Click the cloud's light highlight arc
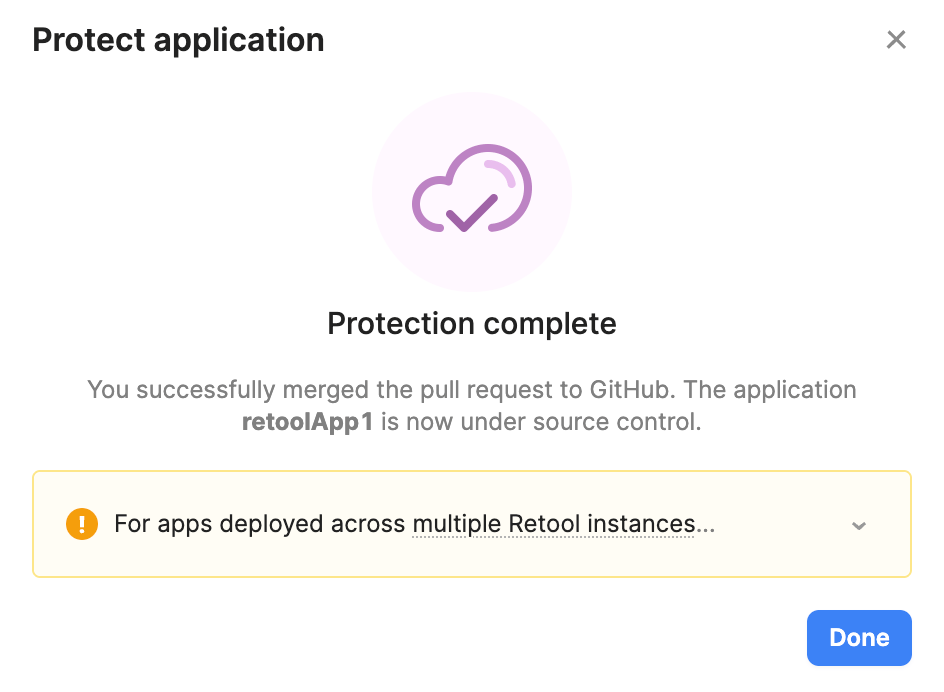 coord(500,173)
